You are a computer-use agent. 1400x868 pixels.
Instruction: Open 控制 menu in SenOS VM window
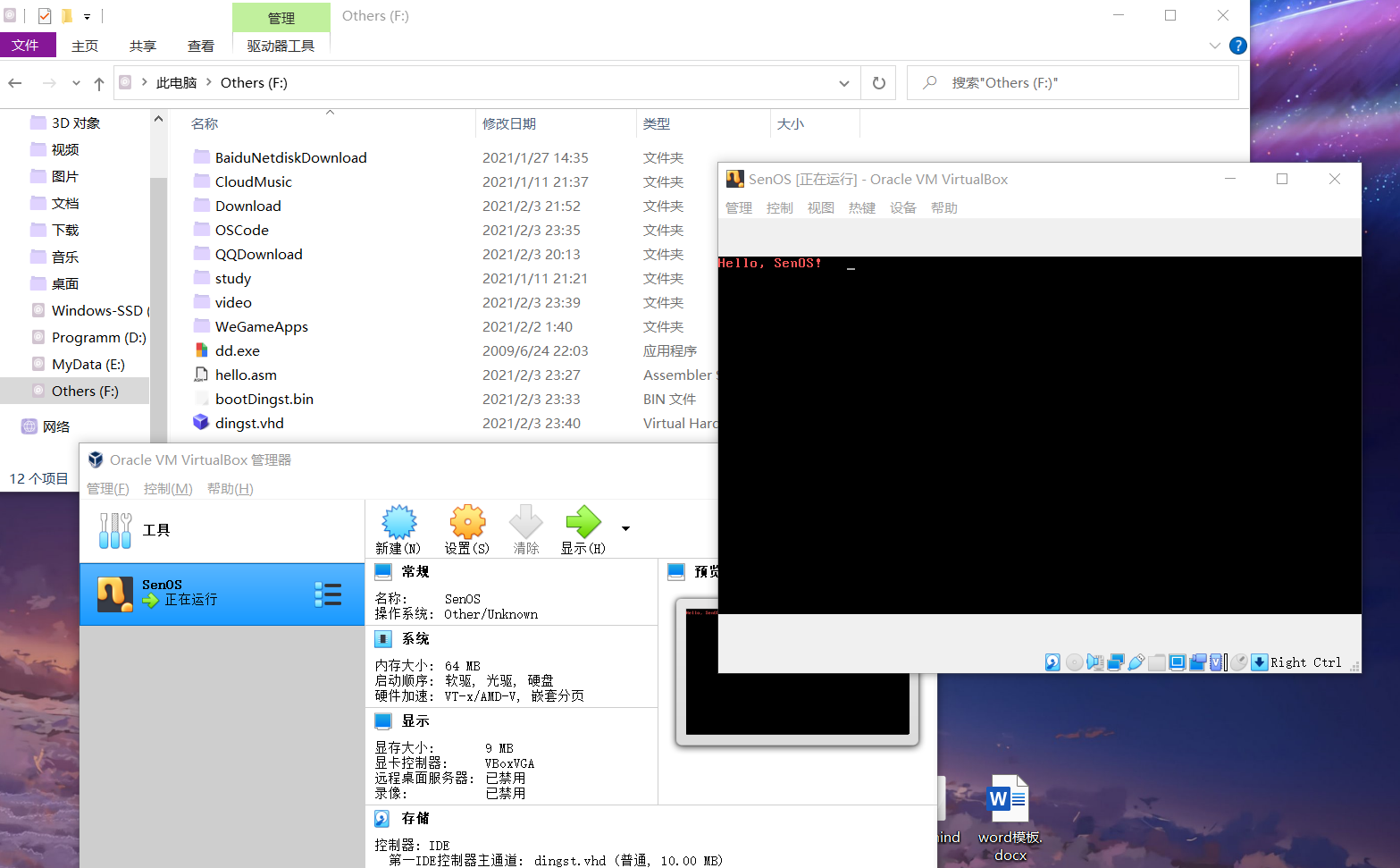(780, 207)
